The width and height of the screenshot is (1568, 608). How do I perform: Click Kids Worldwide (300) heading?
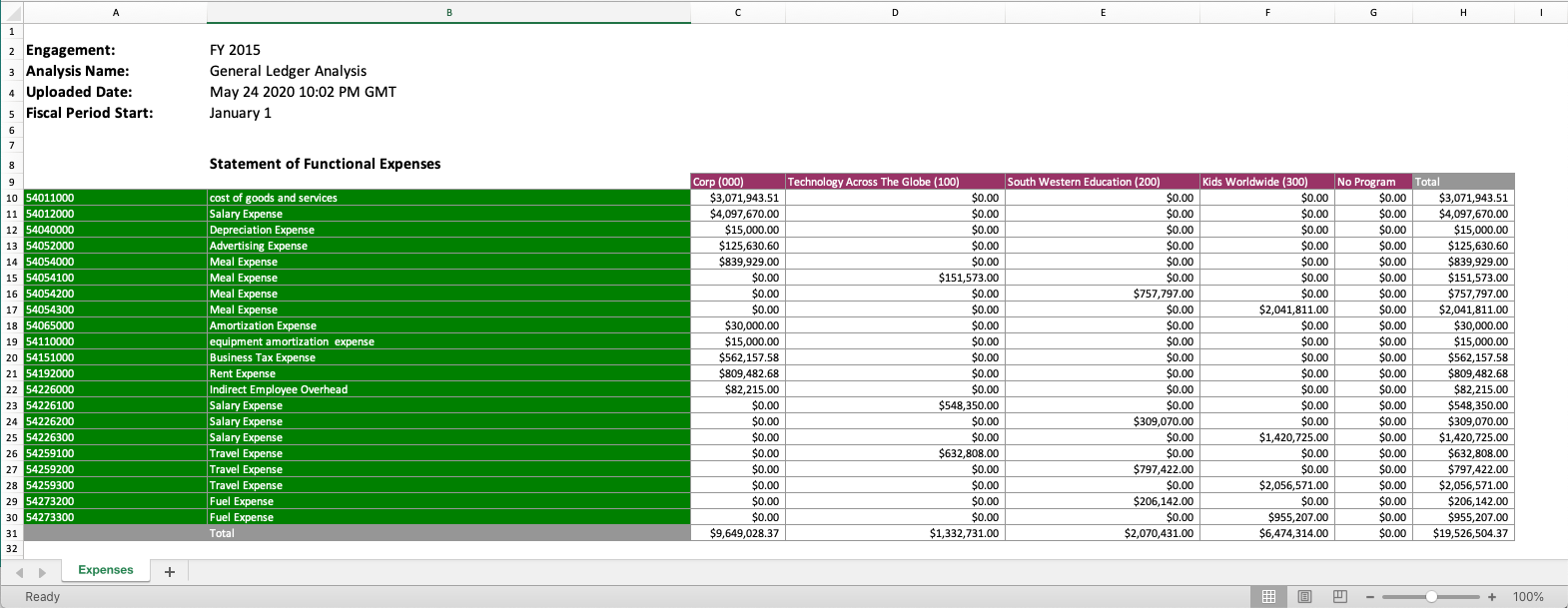(x=1267, y=182)
